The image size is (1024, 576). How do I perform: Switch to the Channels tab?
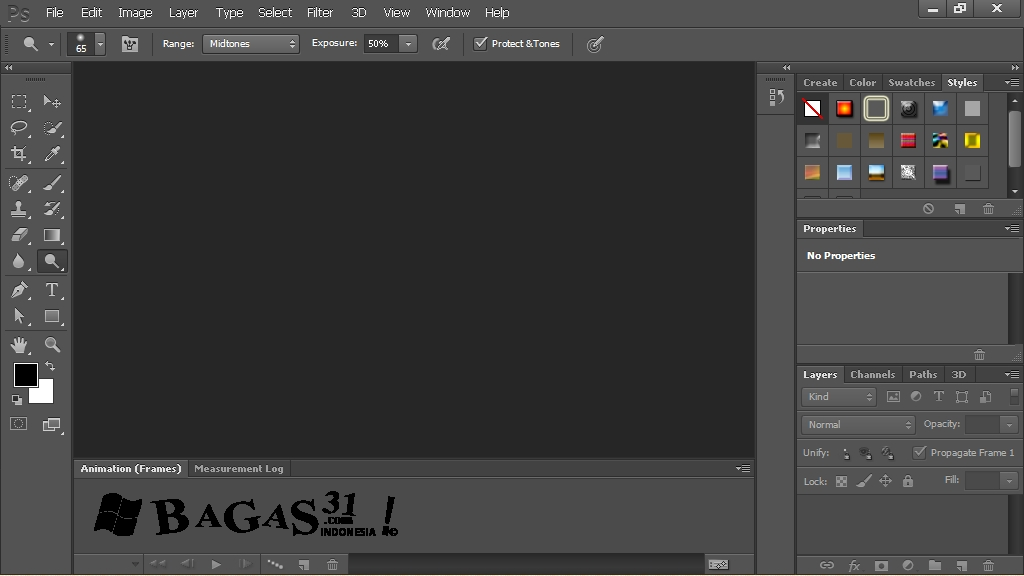pos(872,374)
